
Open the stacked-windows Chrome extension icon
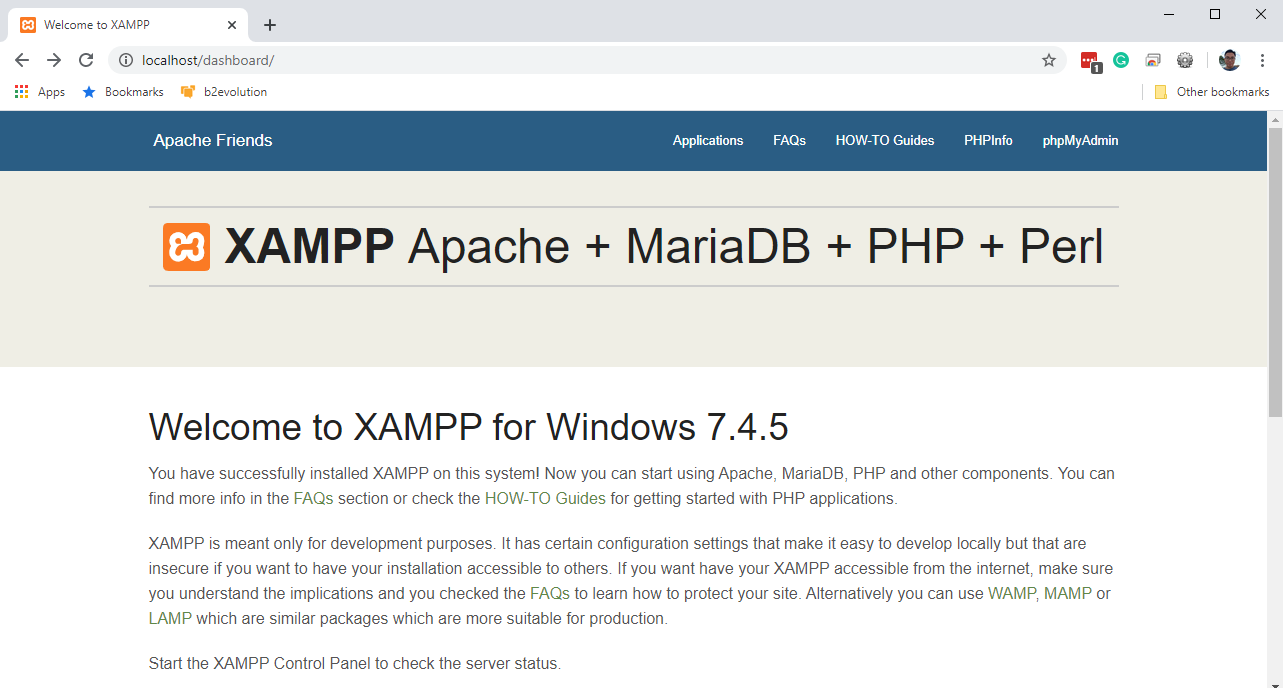pos(1153,60)
